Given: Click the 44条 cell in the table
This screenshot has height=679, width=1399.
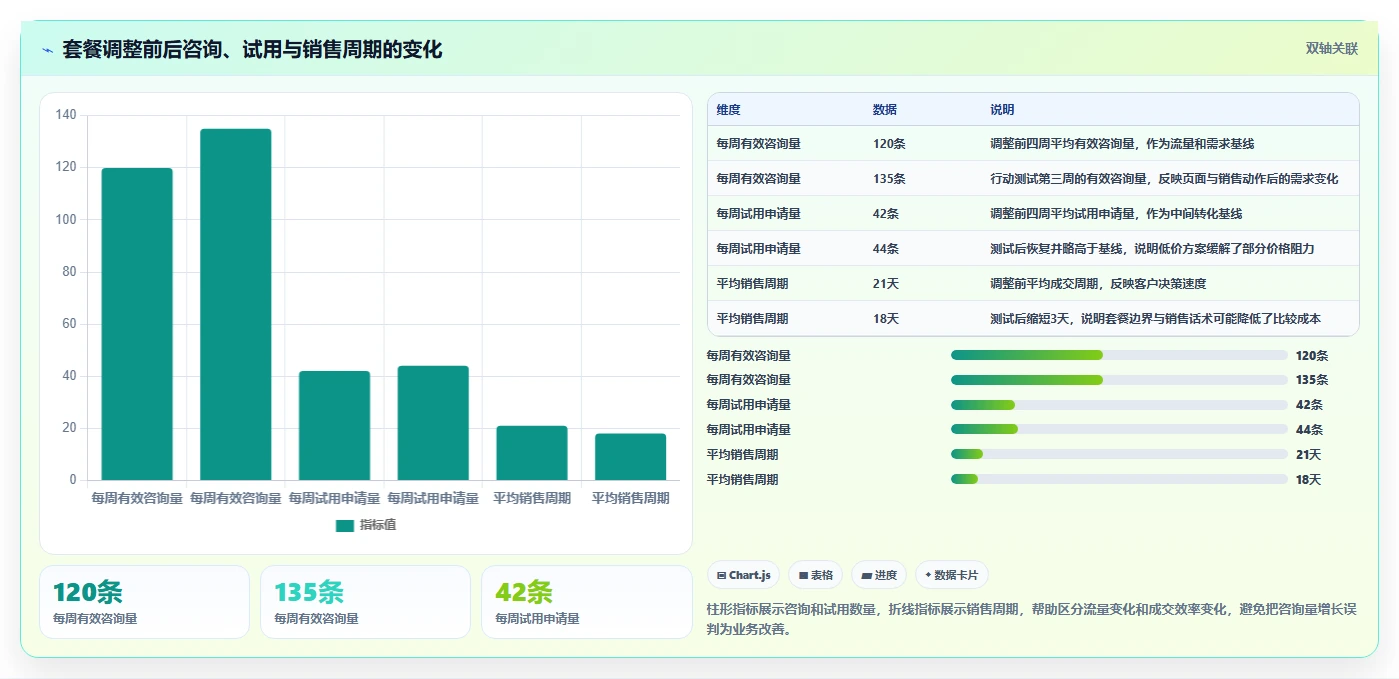Looking at the screenshot, I should pyautogui.click(x=886, y=249).
